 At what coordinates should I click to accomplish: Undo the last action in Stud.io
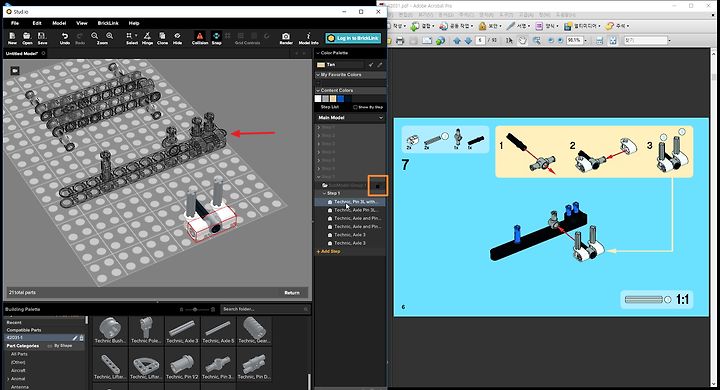pyautogui.click(x=65, y=38)
